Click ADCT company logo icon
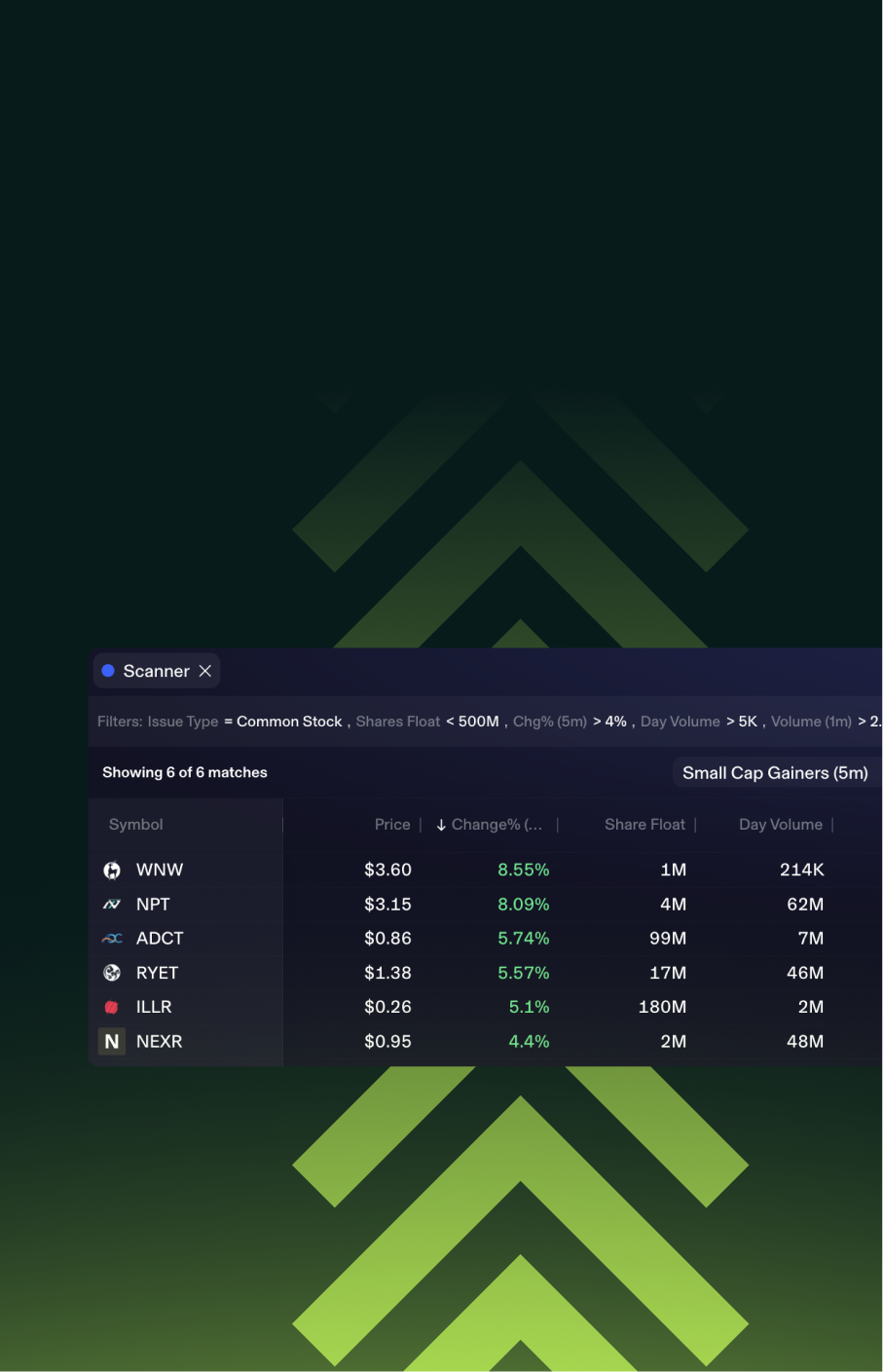The width and height of the screenshot is (883, 1372). (x=112, y=939)
